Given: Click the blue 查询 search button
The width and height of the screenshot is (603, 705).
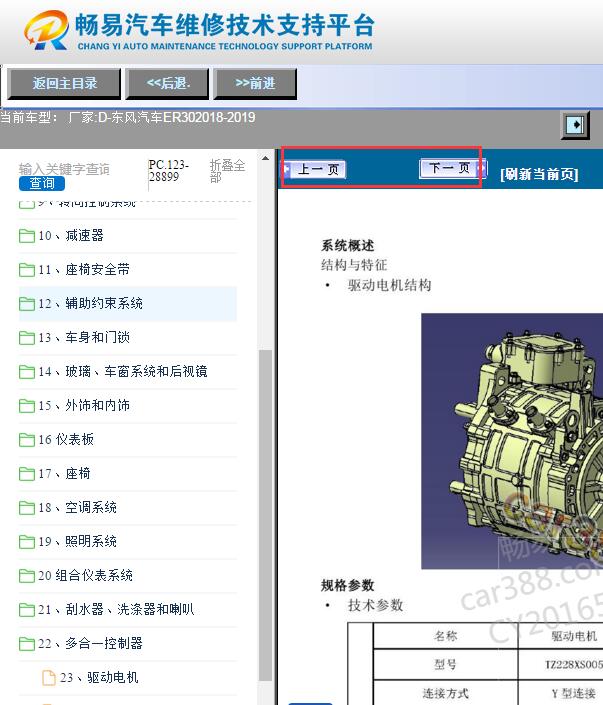Looking at the screenshot, I should click(42, 183).
